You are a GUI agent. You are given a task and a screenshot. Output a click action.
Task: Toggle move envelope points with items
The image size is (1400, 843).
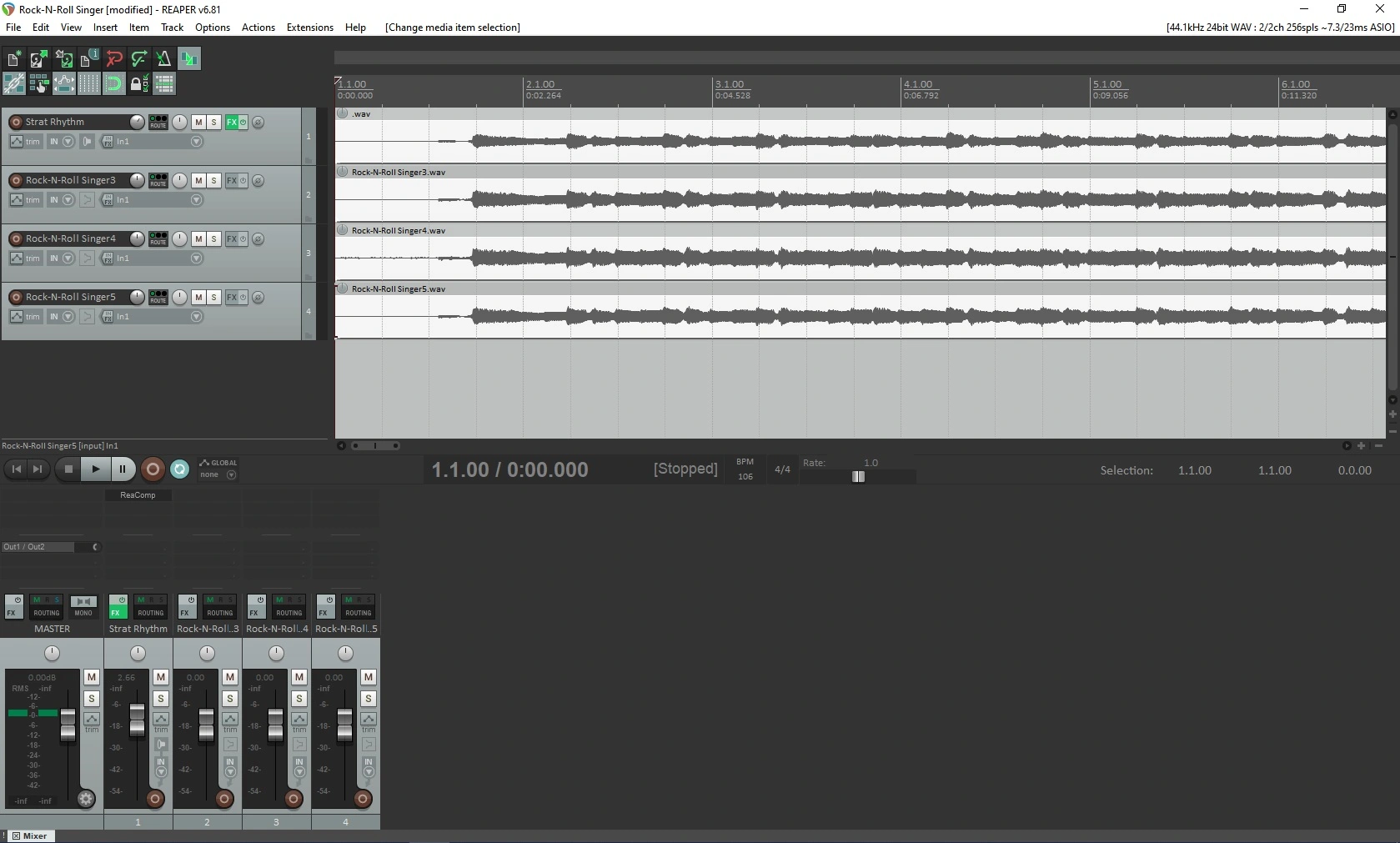point(64,83)
